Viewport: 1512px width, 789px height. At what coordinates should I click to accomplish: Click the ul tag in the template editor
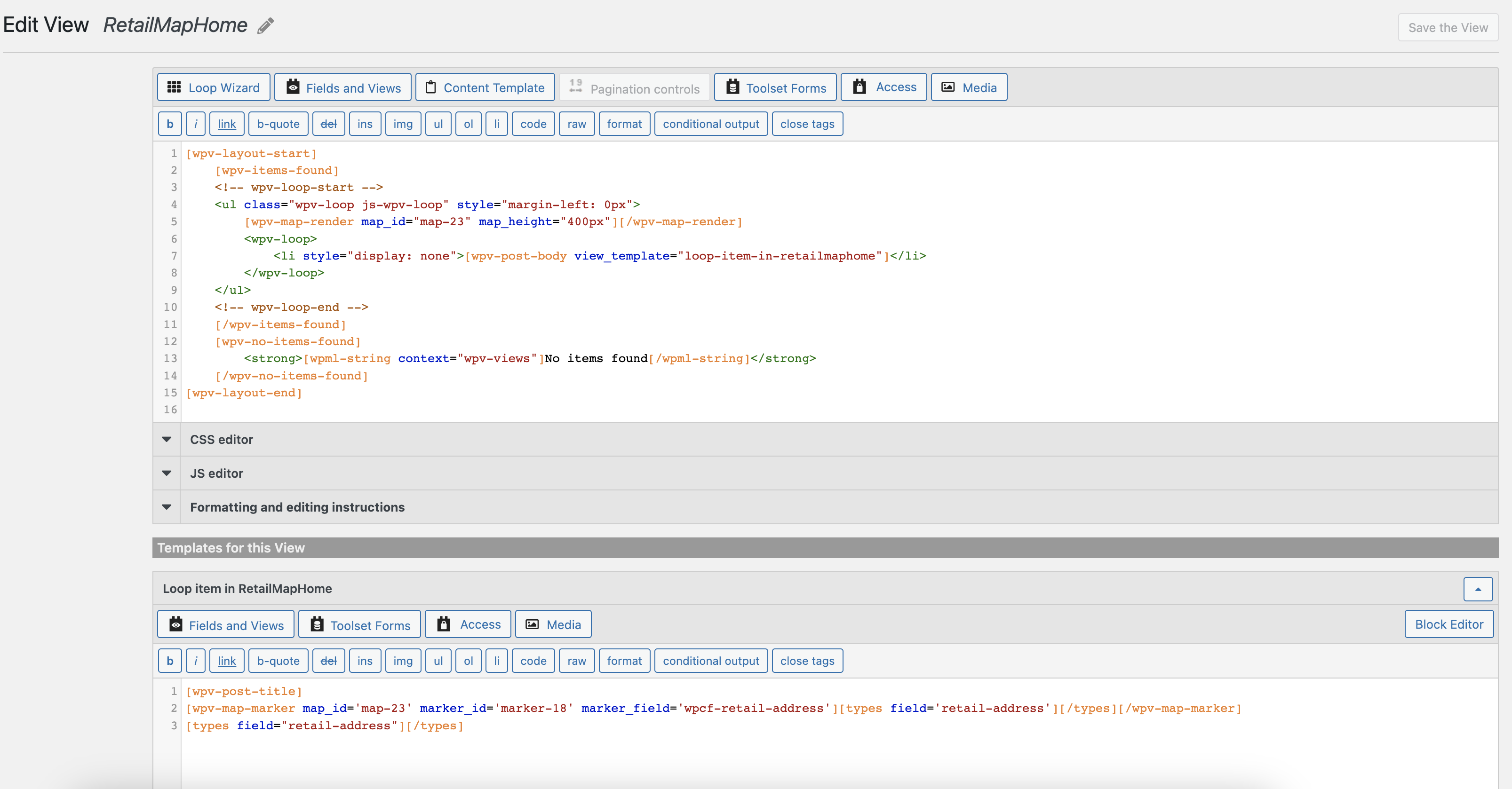[438, 661]
